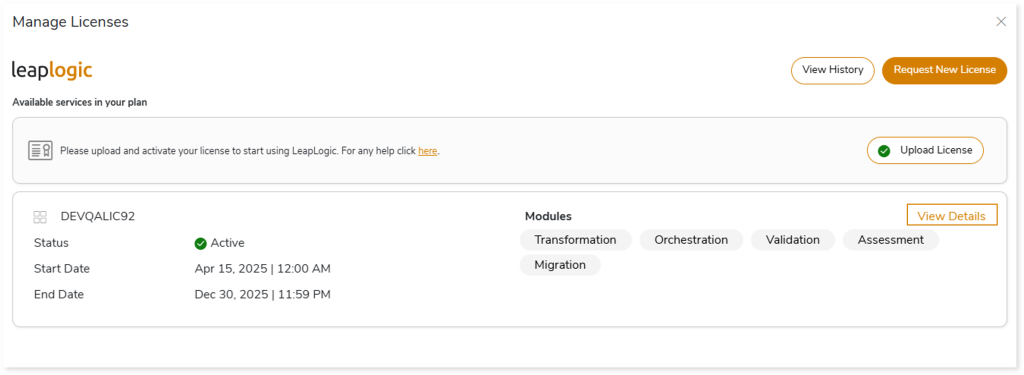Click the grid icon beside DEVQALIC92
Image resolution: width=1024 pixels, height=375 pixels.
click(40, 217)
